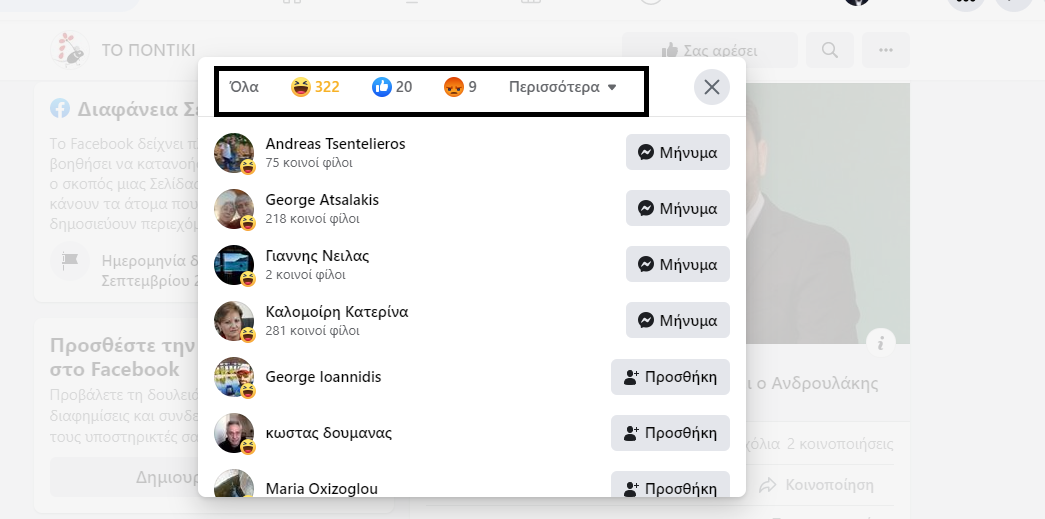
Task: Select the Haha reactions tab (322)
Action: click(x=315, y=87)
